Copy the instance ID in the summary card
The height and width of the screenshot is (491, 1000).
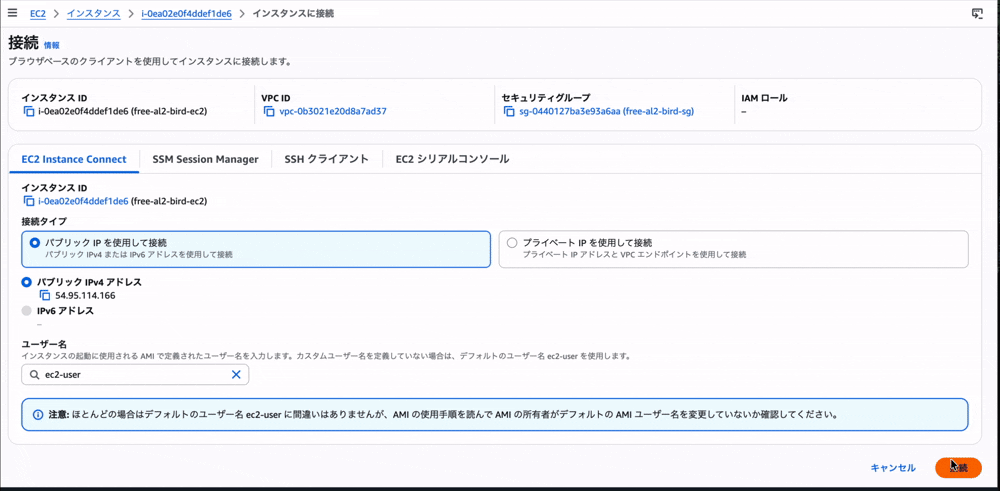[28, 112]
